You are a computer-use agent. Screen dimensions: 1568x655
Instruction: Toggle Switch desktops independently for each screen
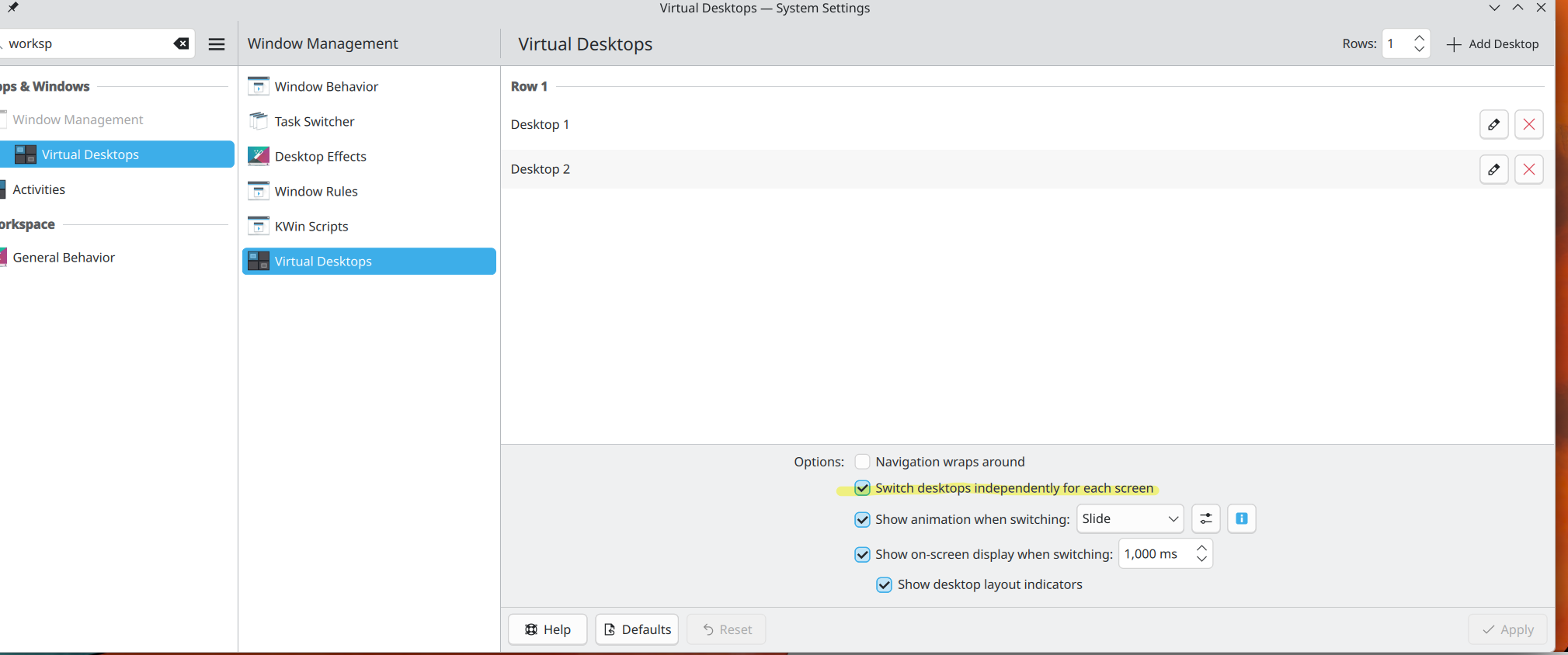tap(862, 488)
